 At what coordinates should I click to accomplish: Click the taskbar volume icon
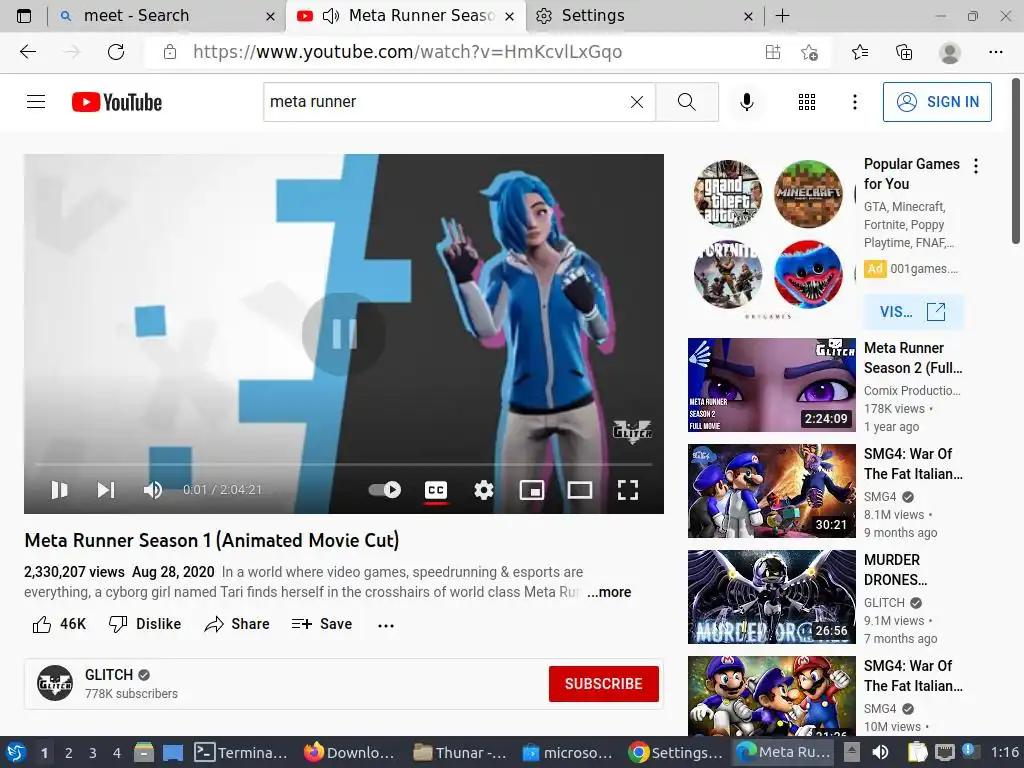click(880, 753)
